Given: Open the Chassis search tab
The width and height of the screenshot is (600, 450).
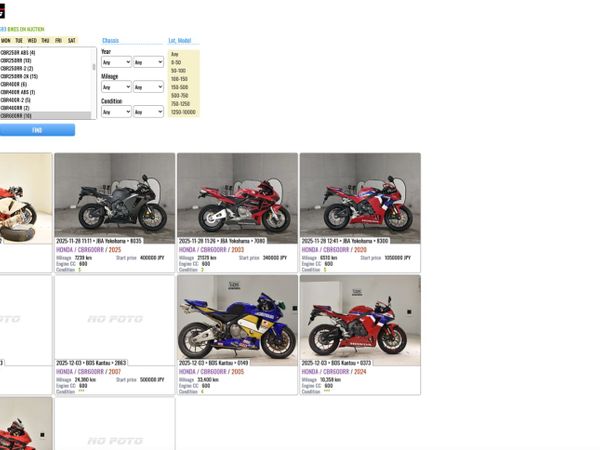Looking at the screenshot, I should 110,41.
